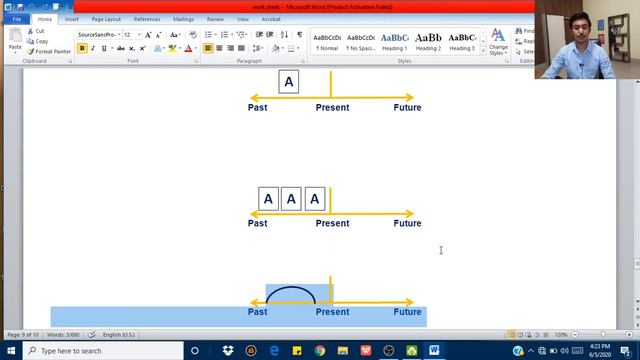Viewport: 640px width, 360px height.
Task: Open Sticky Notes from the taskbar
Action: [x=297, y=351]
